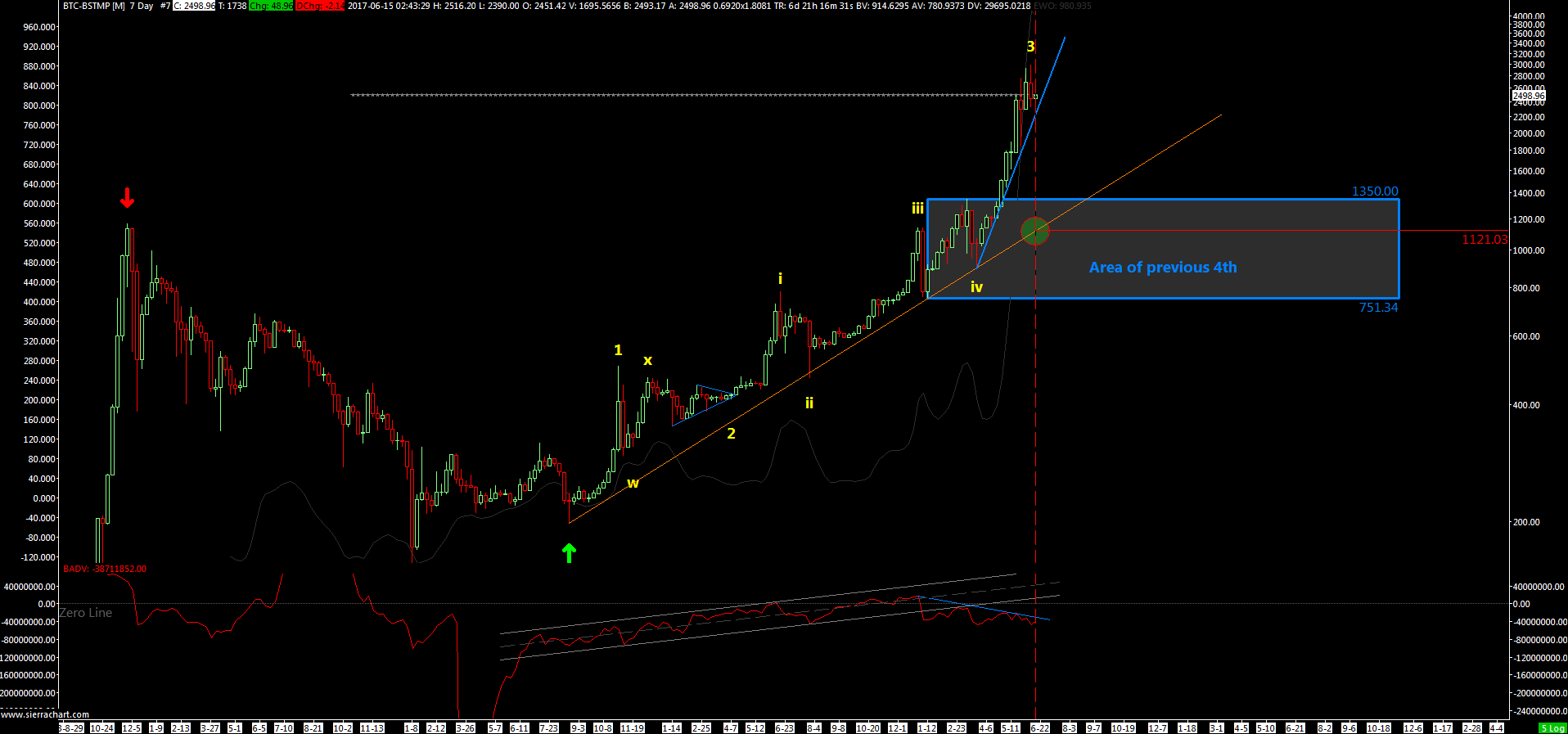Click the 8-29 date on the time axis
This screenshot has height=734, width=1568.
70,727
